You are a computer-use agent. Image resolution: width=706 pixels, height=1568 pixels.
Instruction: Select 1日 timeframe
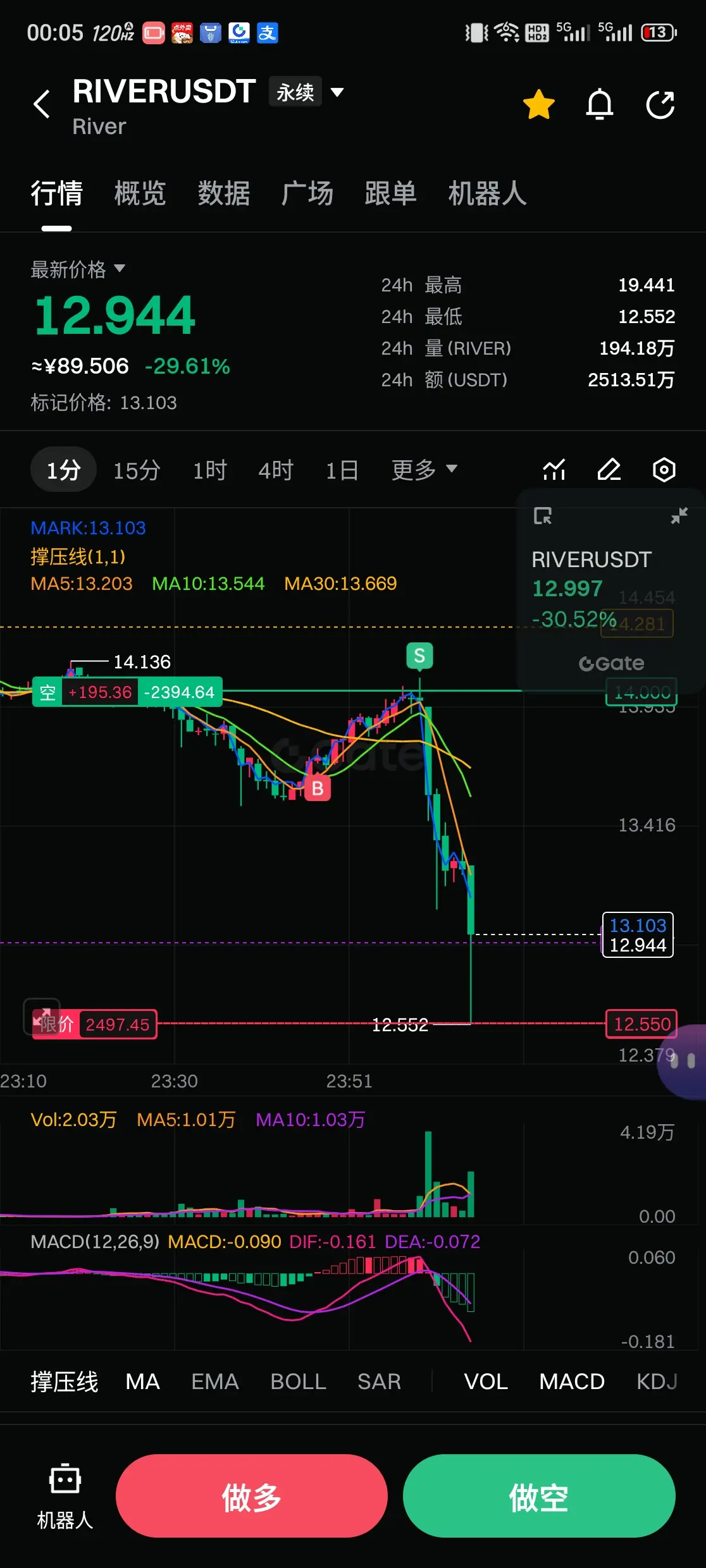(x=342, y=470)
